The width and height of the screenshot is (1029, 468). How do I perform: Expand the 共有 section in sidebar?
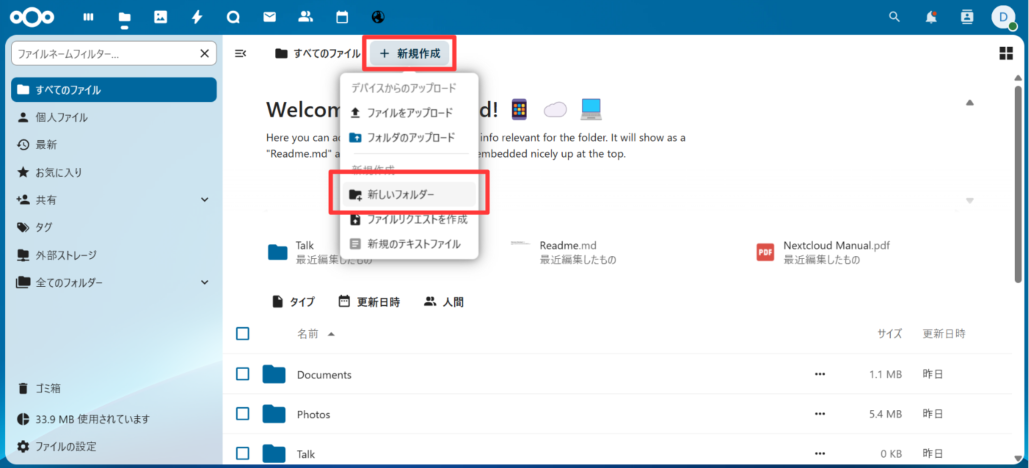coord(205,200)
